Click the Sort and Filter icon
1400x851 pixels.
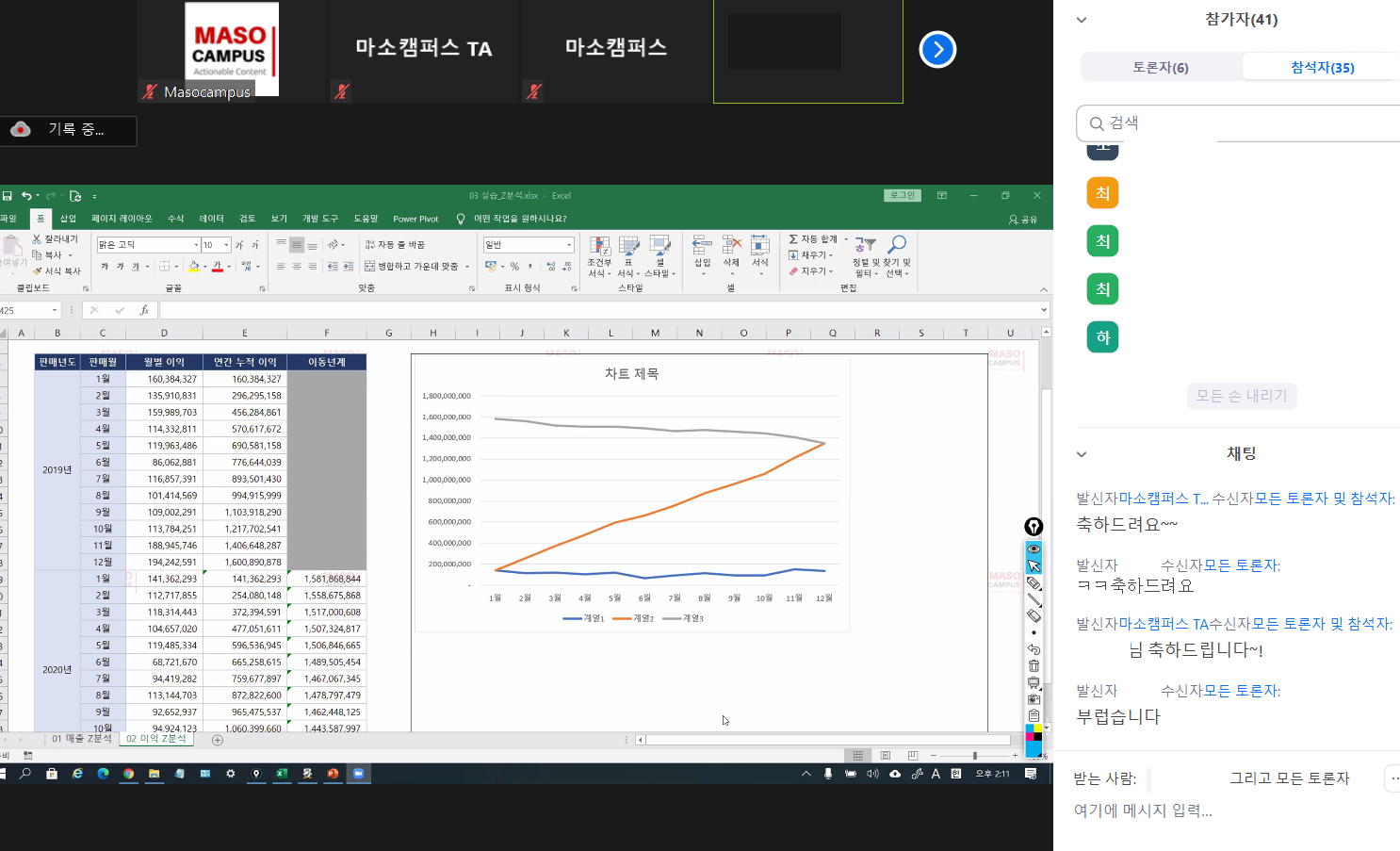pos(865,246)
